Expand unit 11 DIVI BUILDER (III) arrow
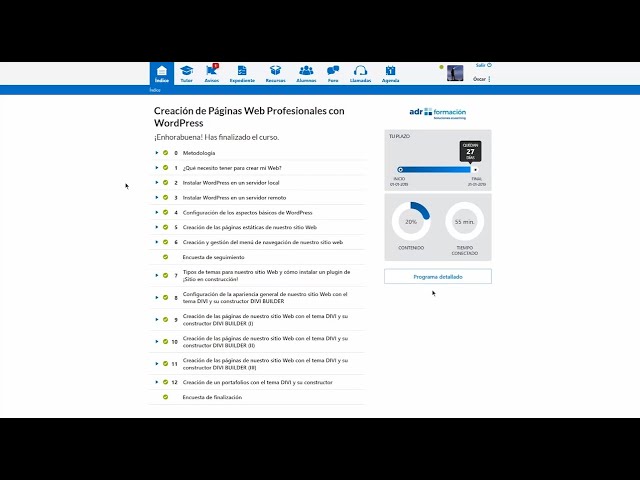Image resolution: width=640 pixels, height=480 pixels. [x=157, y=363]
